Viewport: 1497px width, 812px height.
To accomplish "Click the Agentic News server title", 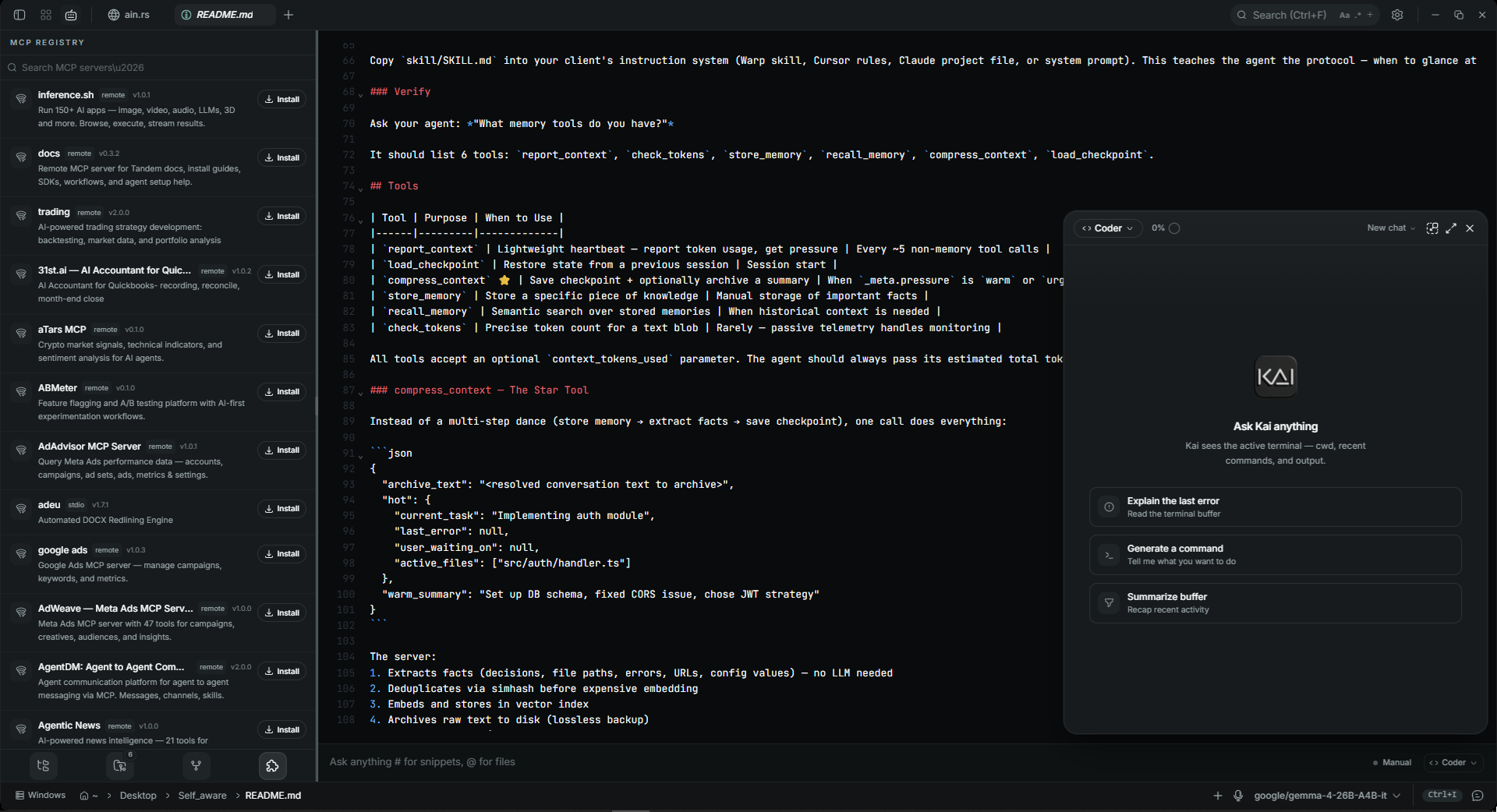I will tap(69, 726).
